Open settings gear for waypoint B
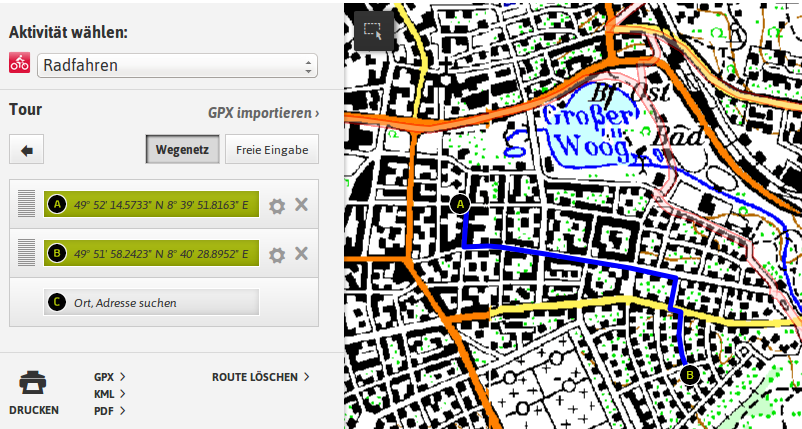The width and height of the screenshot is (802, 429). point(277,255)
